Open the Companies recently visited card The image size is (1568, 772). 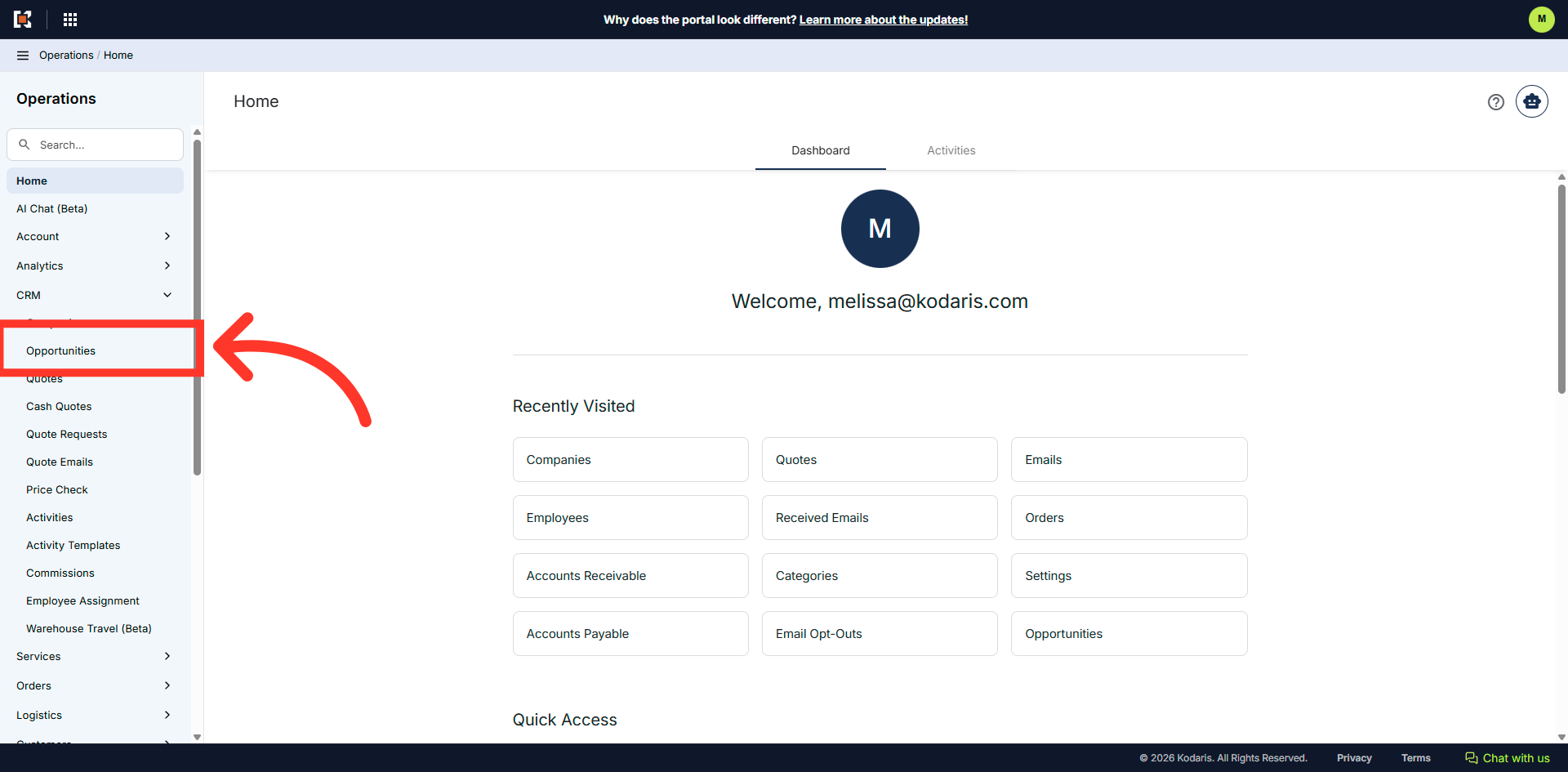(630, 460)
